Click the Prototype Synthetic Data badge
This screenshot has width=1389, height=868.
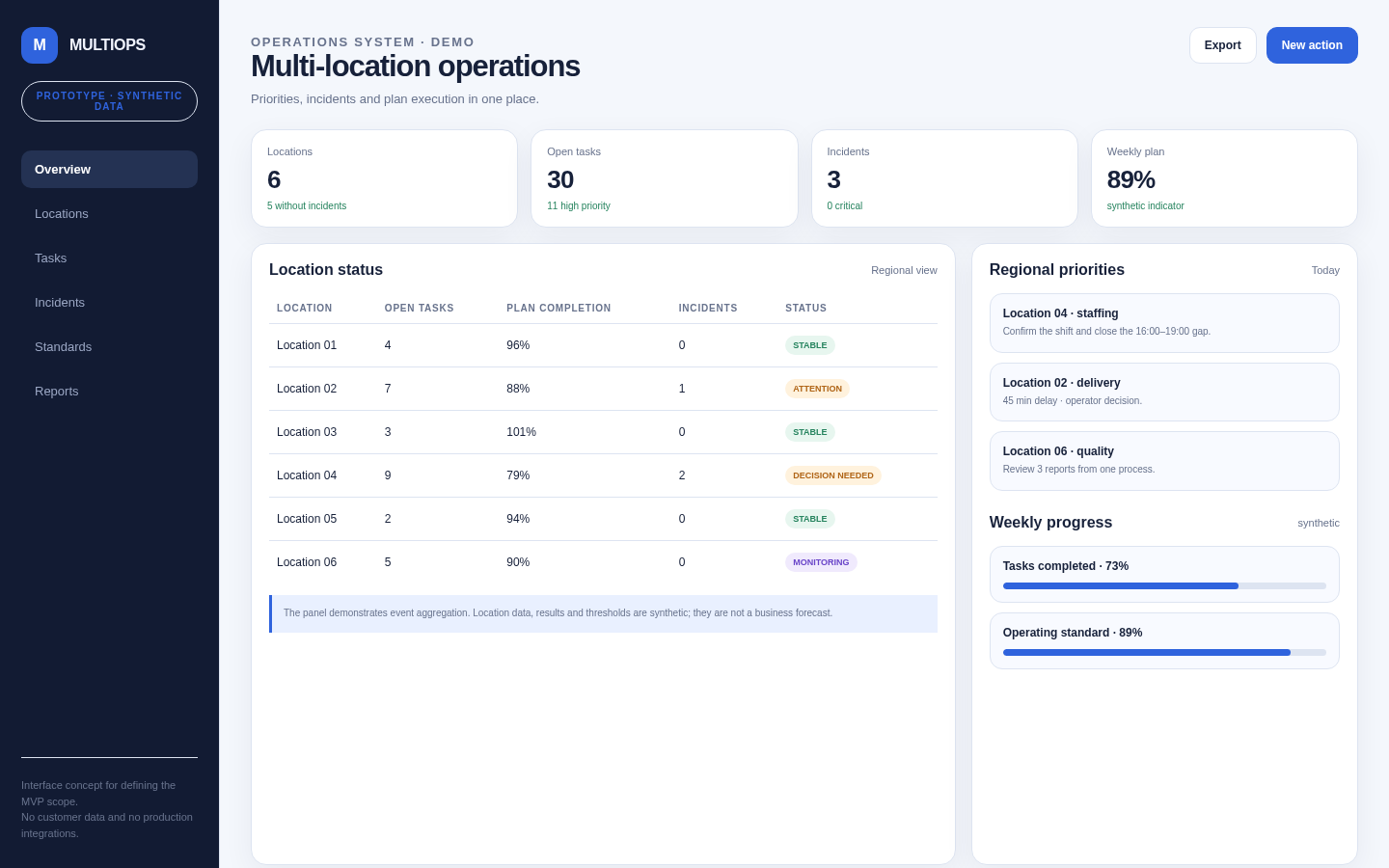pos(109,101)
